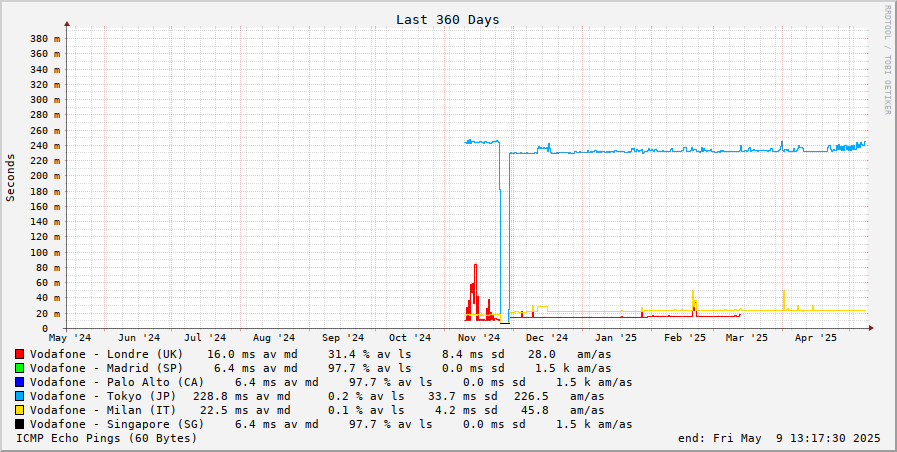The height and width of the screenshot is (452, 897).
Task: Click the "Jun '24" x-axis label
Action: click(x=139, y=338)
